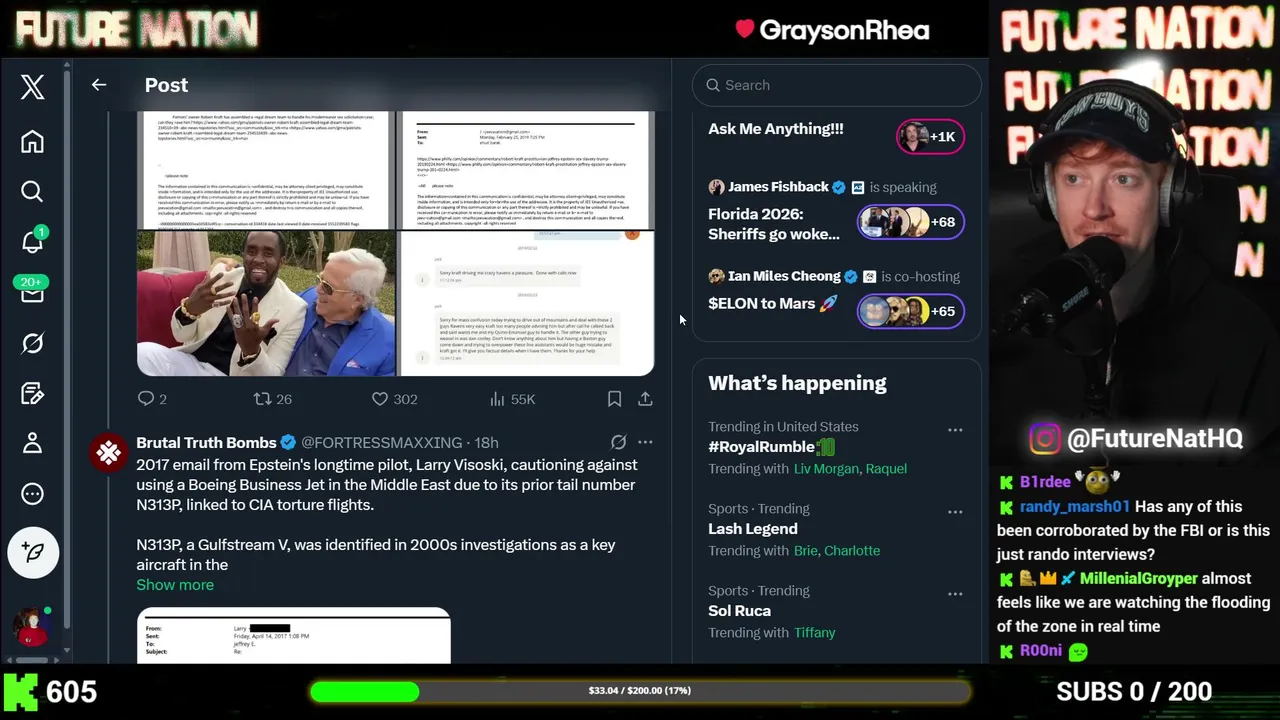Open the Profile person icon

tap(32, 443)
